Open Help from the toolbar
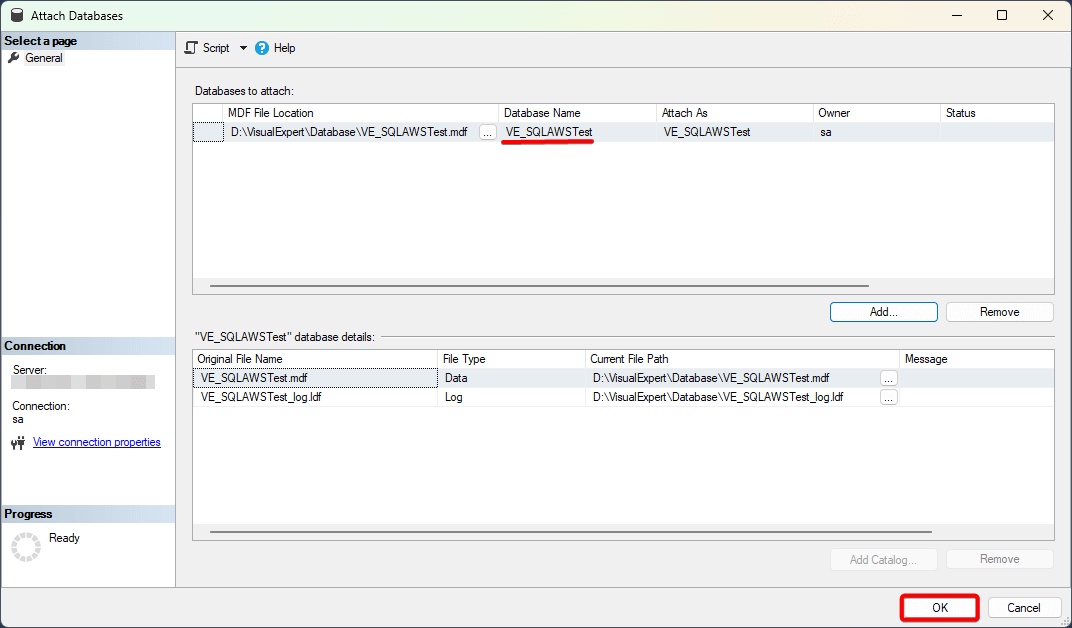The height and width of the screenshot is (628, 1072). (275, 48)
